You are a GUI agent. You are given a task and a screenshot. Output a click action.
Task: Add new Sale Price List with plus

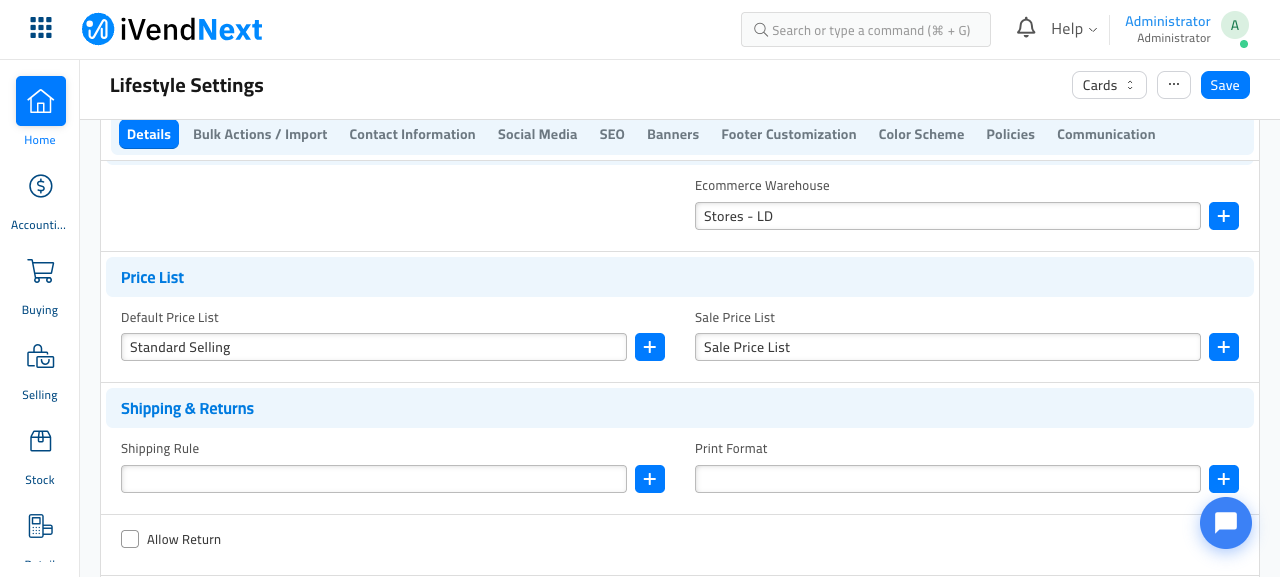[1224, 347]
